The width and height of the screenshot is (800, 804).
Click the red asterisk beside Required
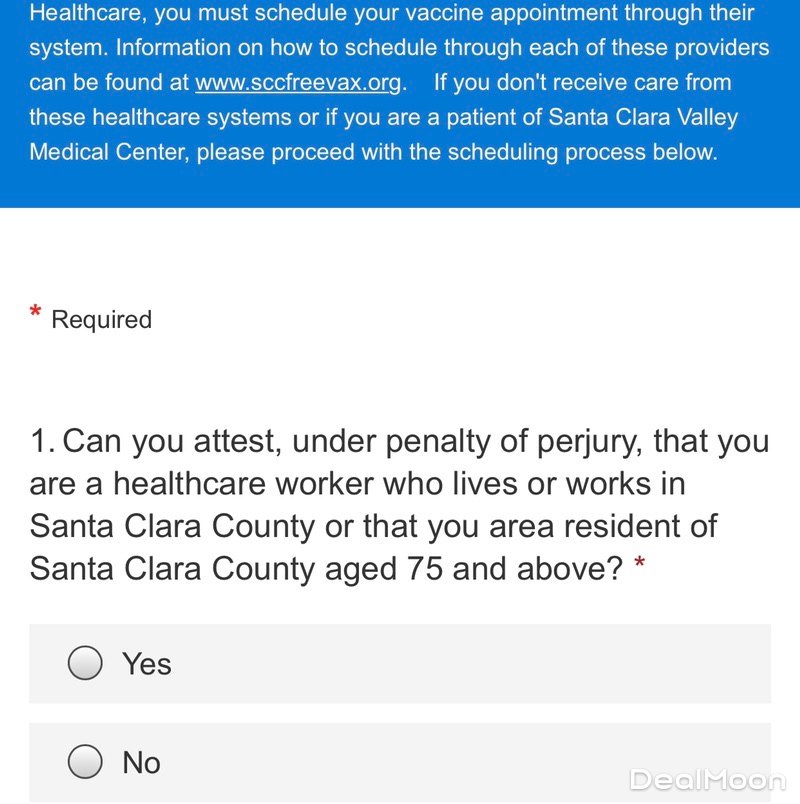click(36, 315)
